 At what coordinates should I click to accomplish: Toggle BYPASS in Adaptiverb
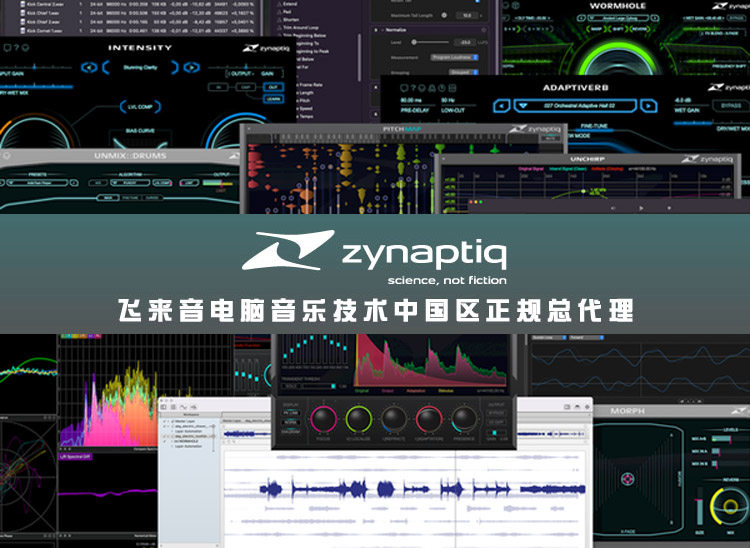tap(730, 105)
